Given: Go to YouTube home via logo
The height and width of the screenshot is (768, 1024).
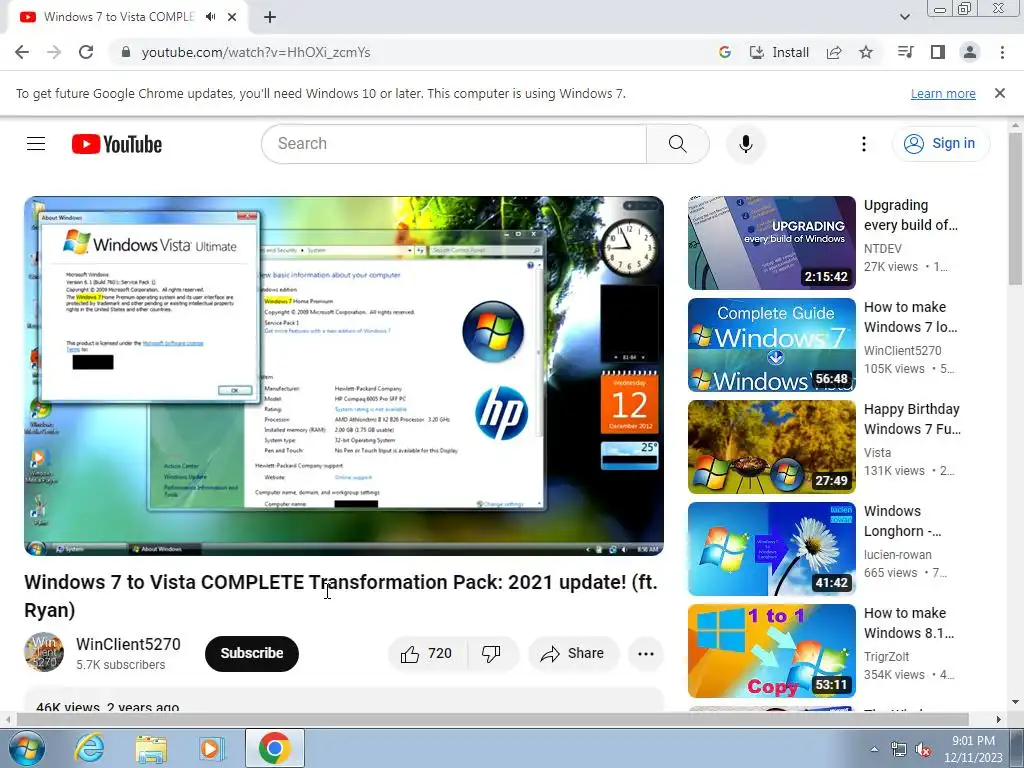Looking at the screenshot, I should 117,144.
